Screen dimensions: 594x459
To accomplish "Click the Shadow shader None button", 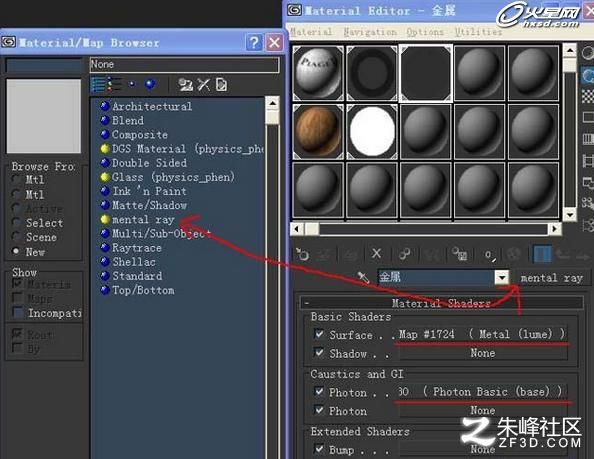I will [483, 353].
